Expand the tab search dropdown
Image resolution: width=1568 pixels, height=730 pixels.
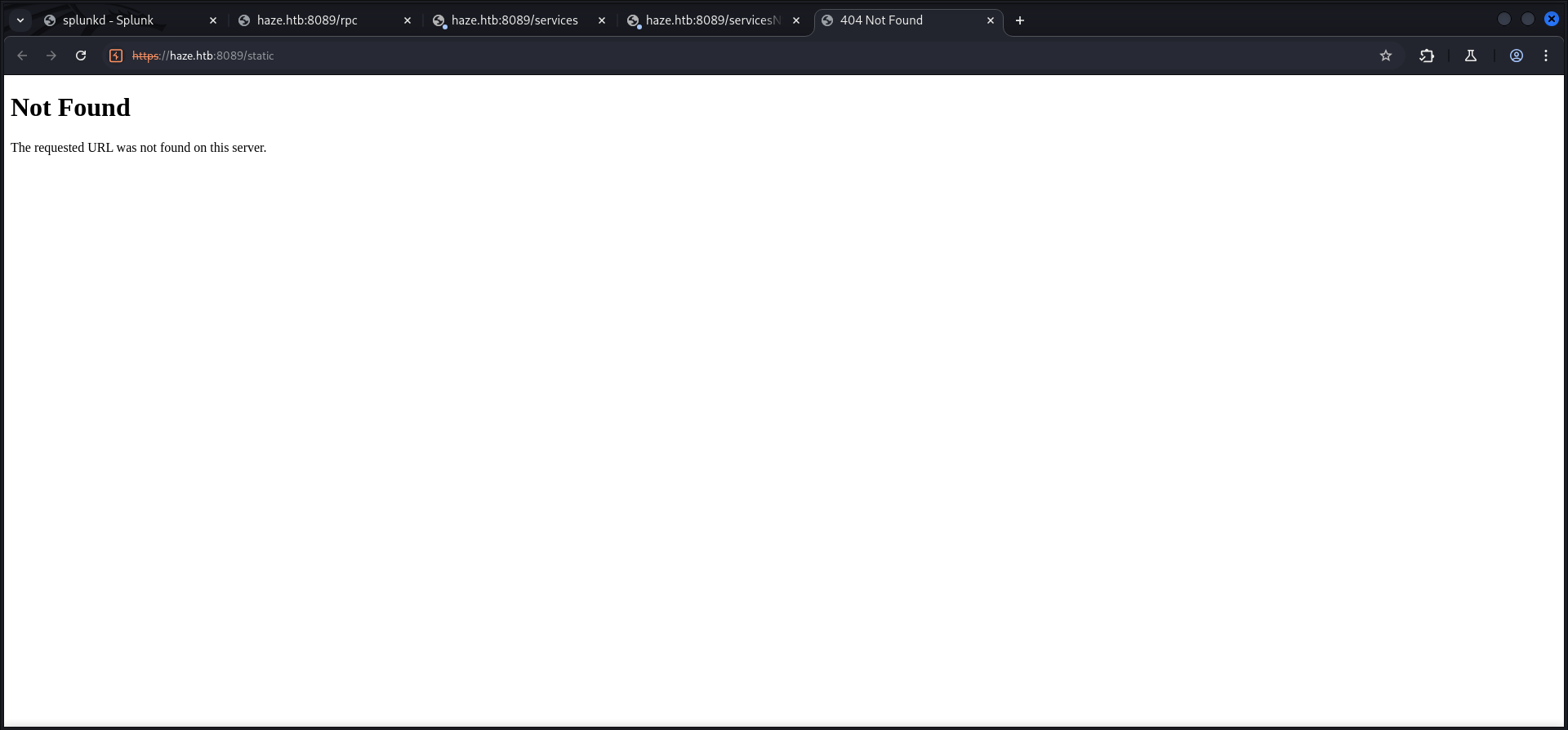click(x=20, y=20)
